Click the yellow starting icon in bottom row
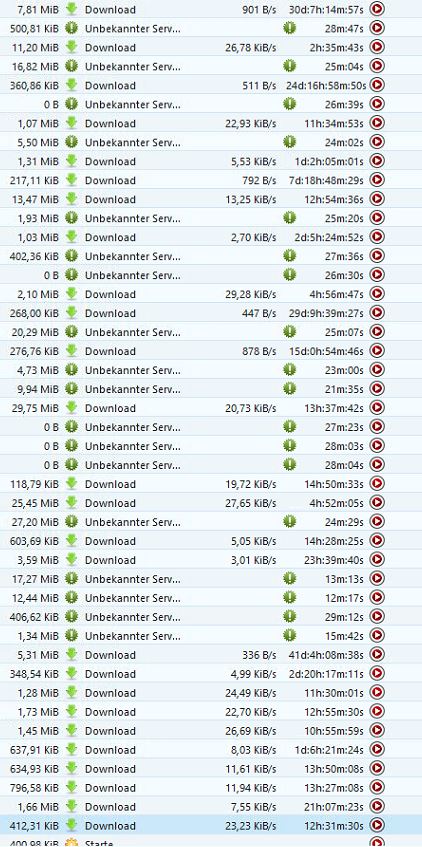The height and width of the screenshot is (847, 422). tap(71, 843)
